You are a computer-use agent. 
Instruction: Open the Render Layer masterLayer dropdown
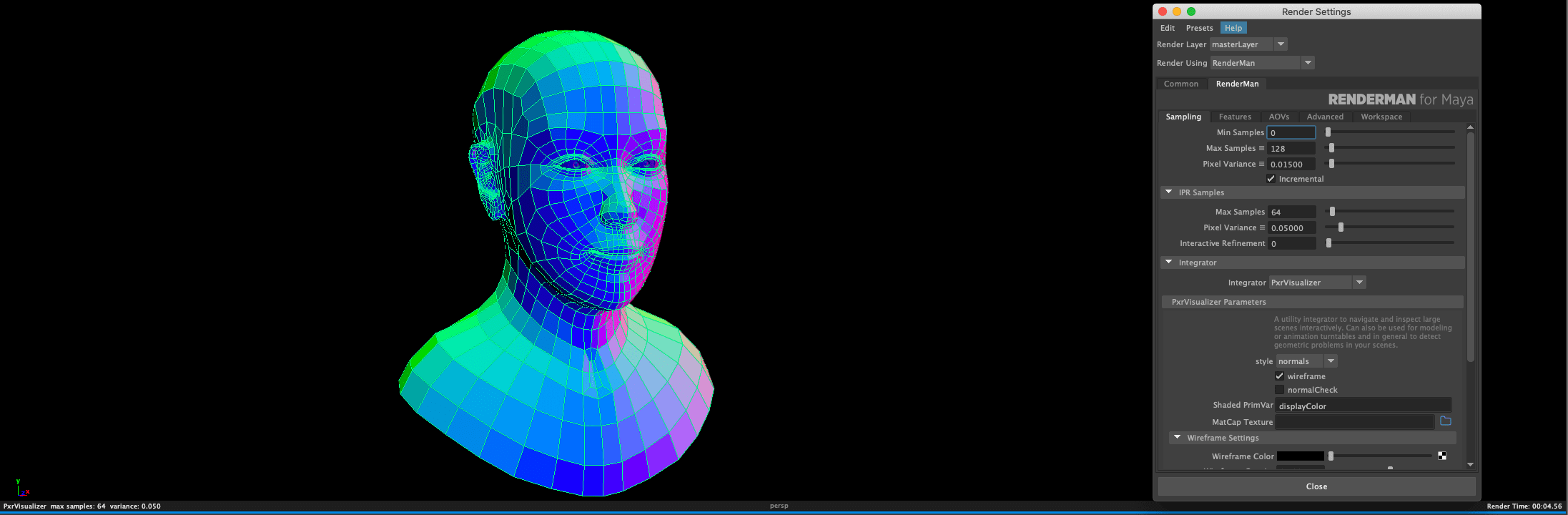[x=1248, y=44]
